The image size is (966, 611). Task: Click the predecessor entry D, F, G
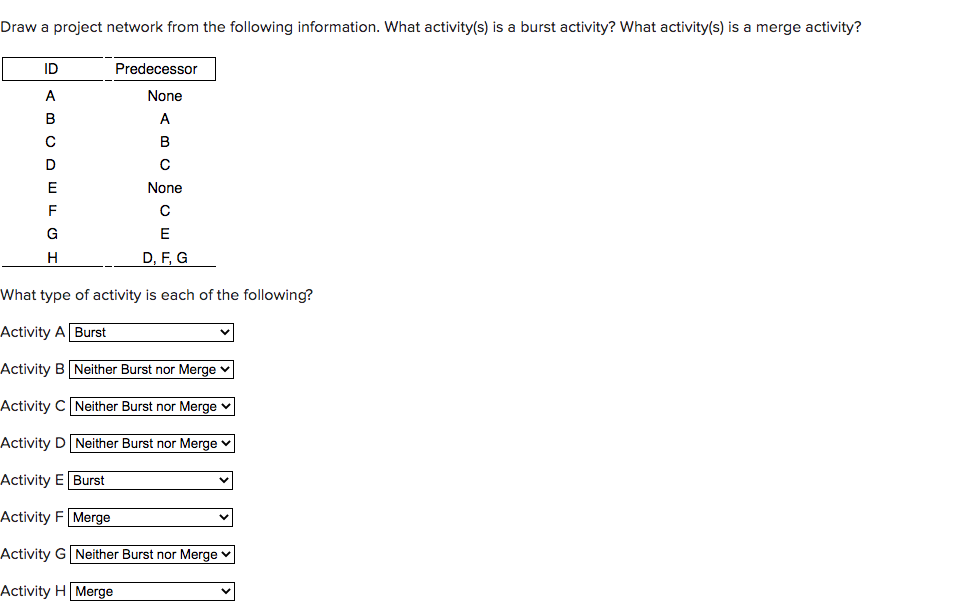pos(164,257)
